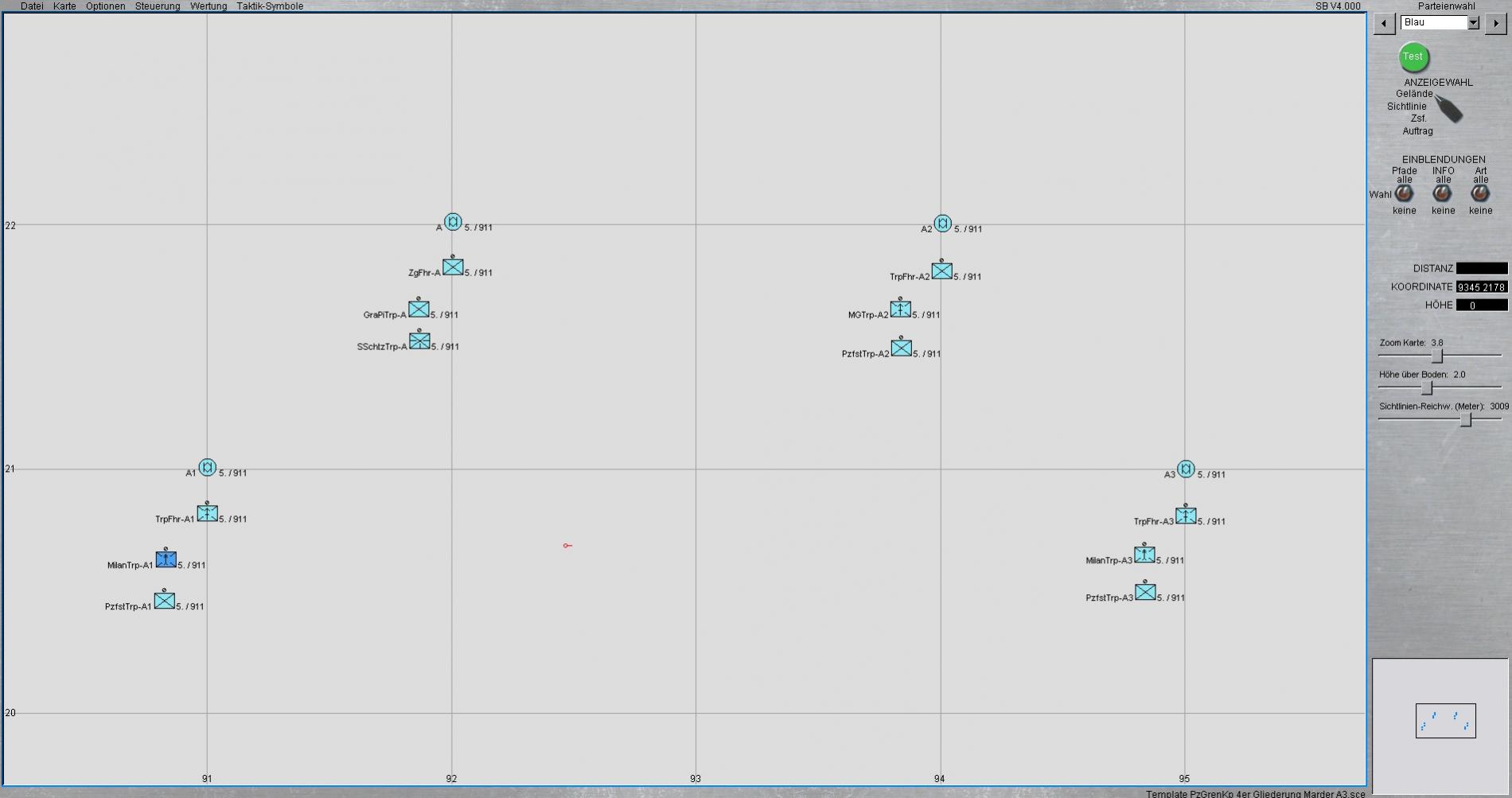Open the Steuerung menu

point(158,6)
